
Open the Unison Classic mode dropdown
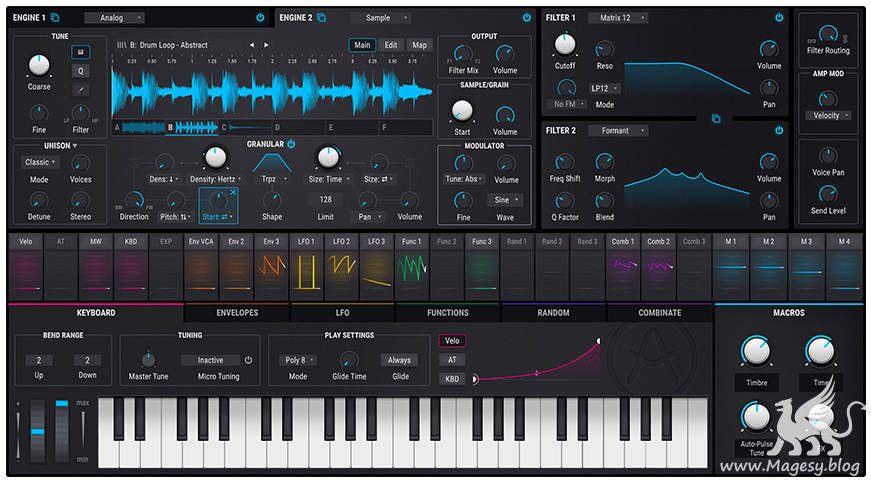coord(41,162)
